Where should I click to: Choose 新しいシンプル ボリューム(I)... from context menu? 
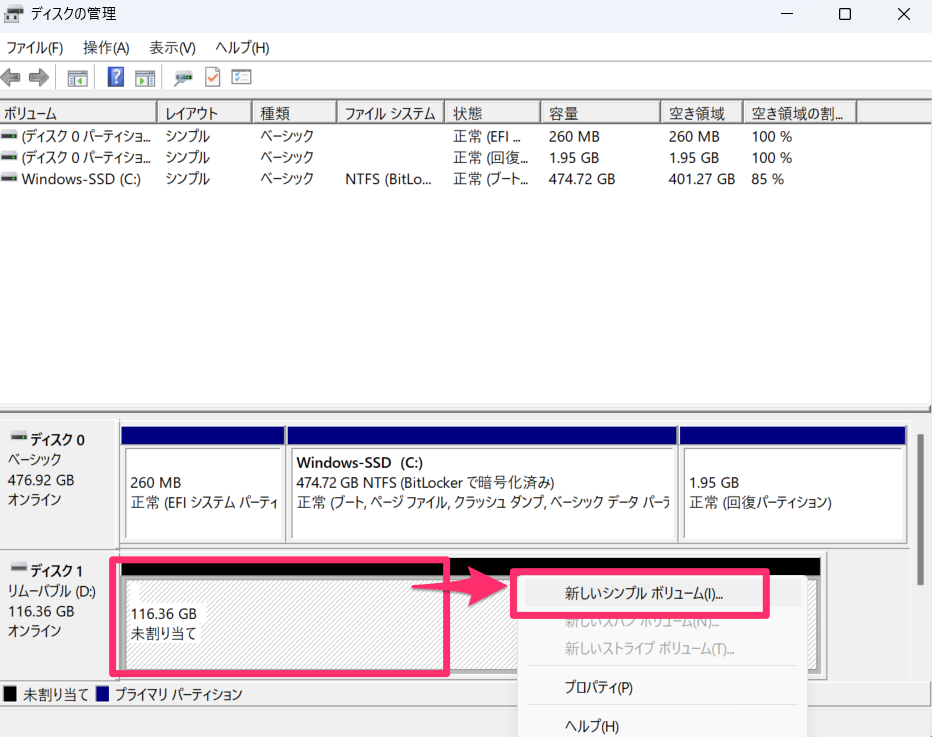pos(643,593)
